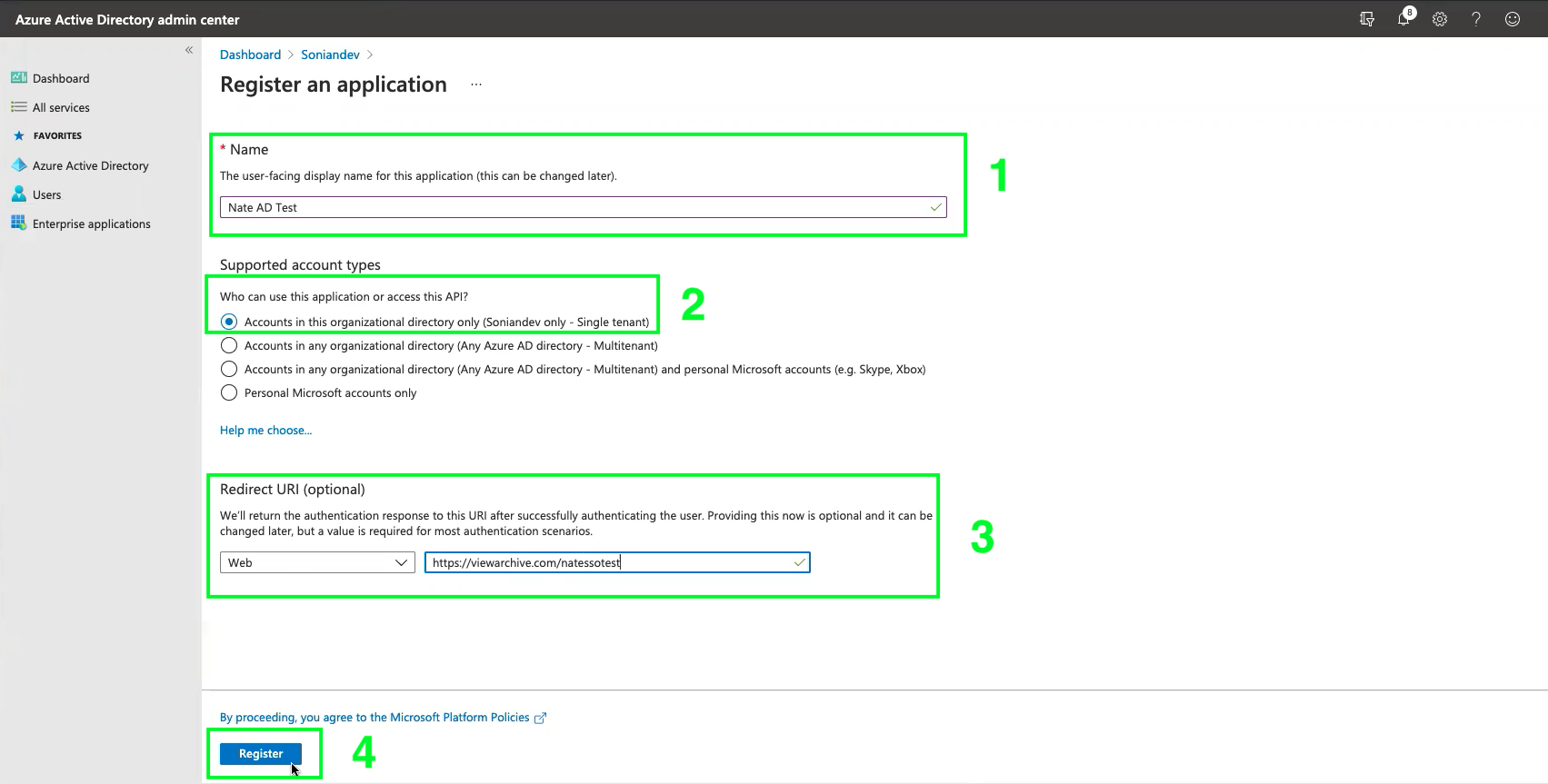Open the feedback smiley icon
This screenshot has width=1548, height=784.
tap(1513, 19)
